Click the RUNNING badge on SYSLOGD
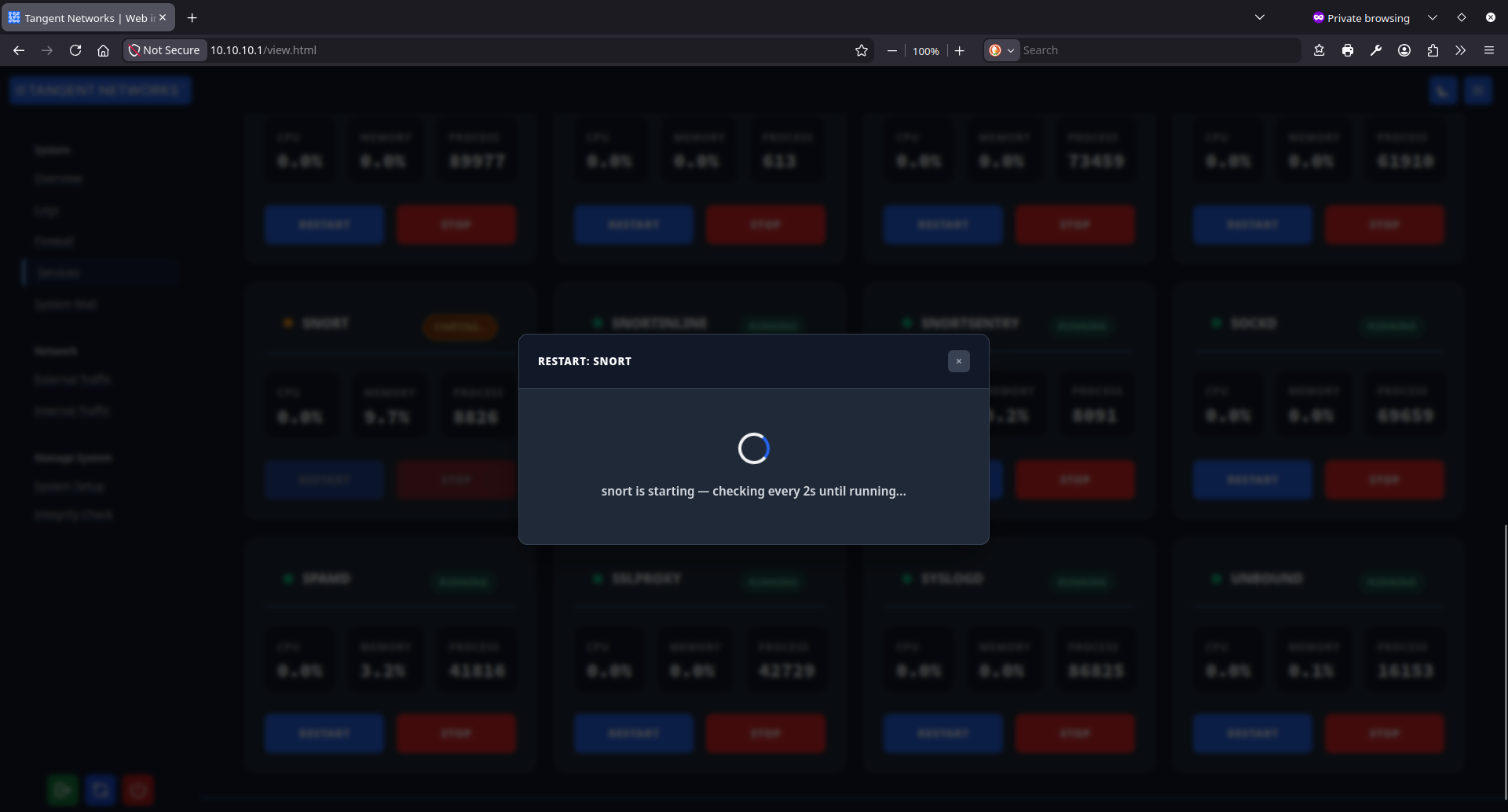 tap(1082, 582)
